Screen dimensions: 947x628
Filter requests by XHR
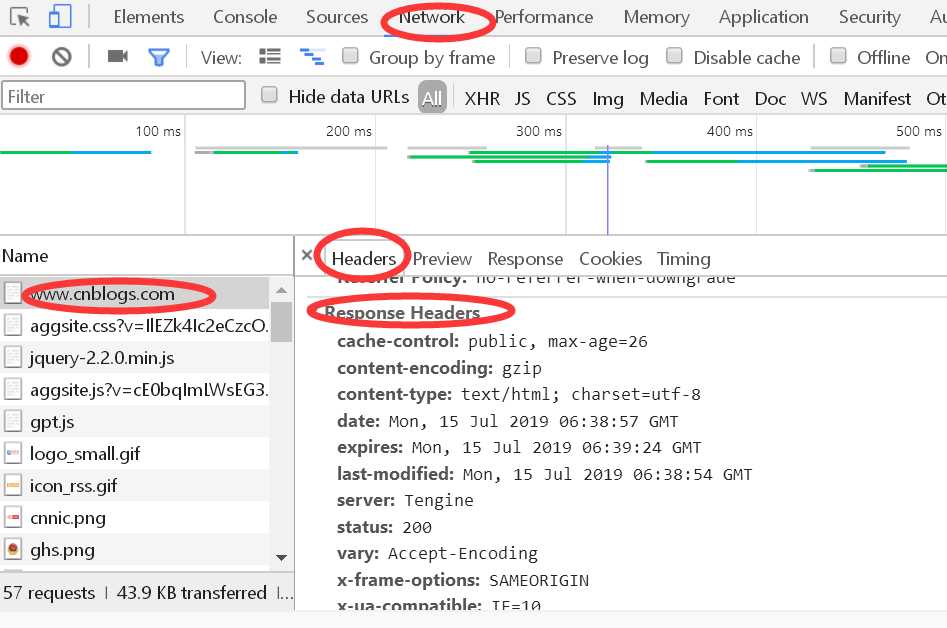[482, 98]
